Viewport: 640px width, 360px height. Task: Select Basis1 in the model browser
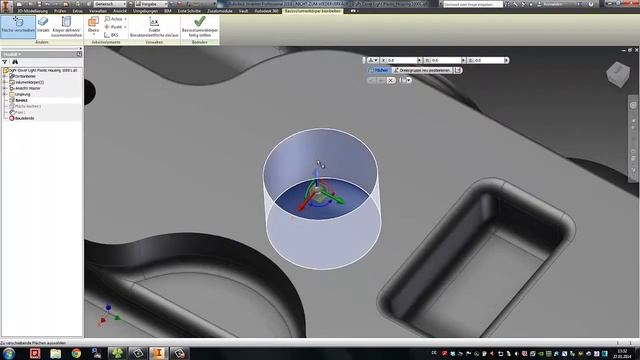pos(21,100)
